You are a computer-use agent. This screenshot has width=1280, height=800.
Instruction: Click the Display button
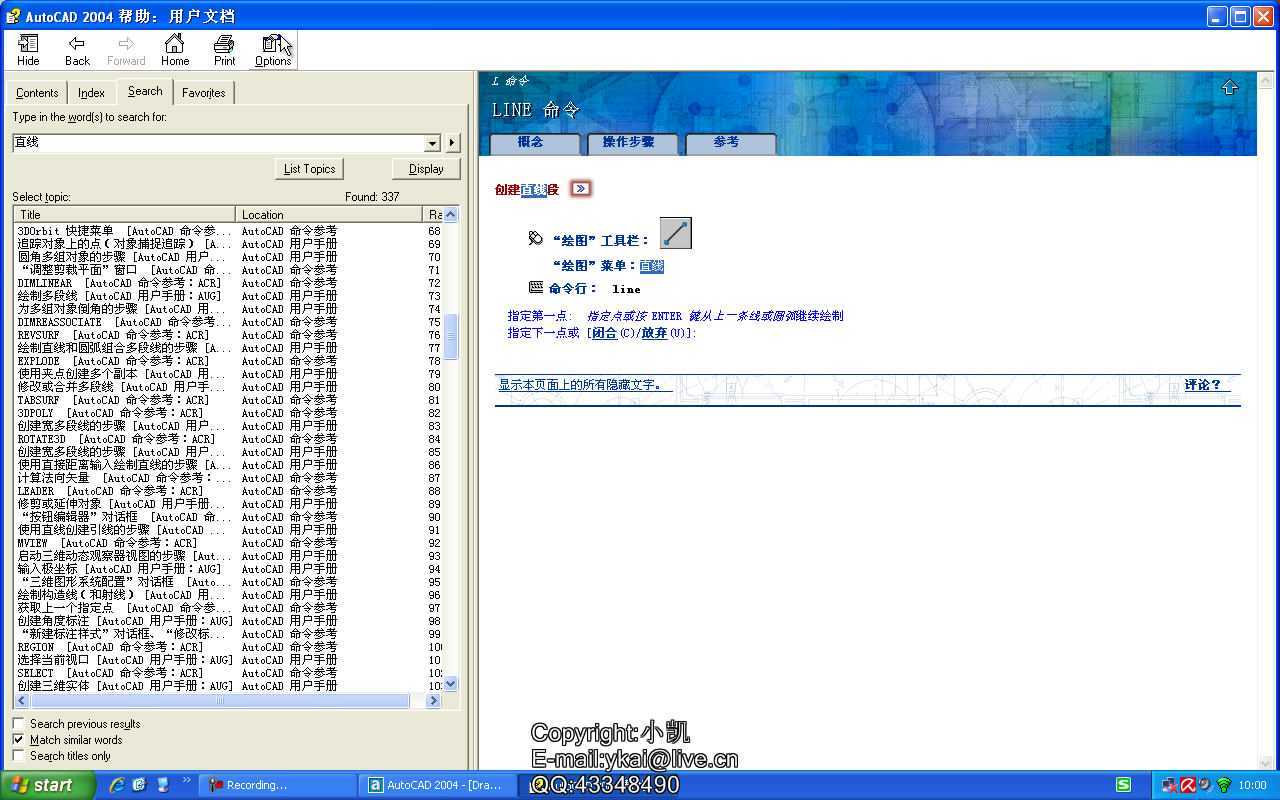coord(426,169)
